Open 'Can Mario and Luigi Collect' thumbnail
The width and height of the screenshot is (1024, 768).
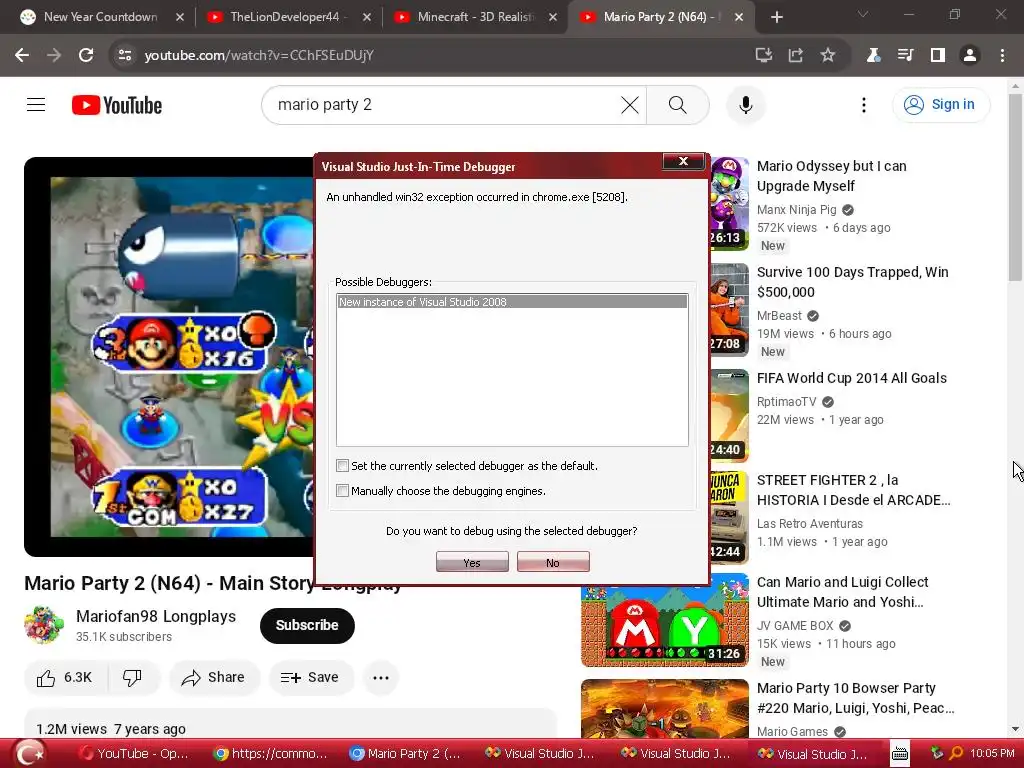point(665,620)
